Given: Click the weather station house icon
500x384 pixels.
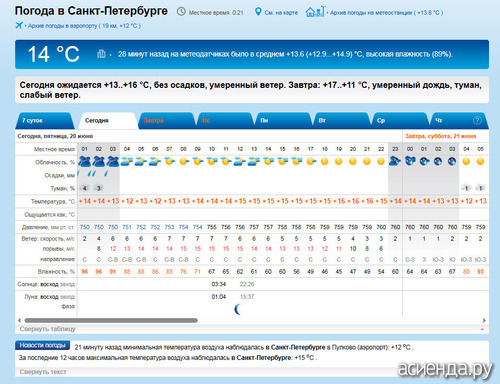Looking at the screenshot, I should point(315,12).
